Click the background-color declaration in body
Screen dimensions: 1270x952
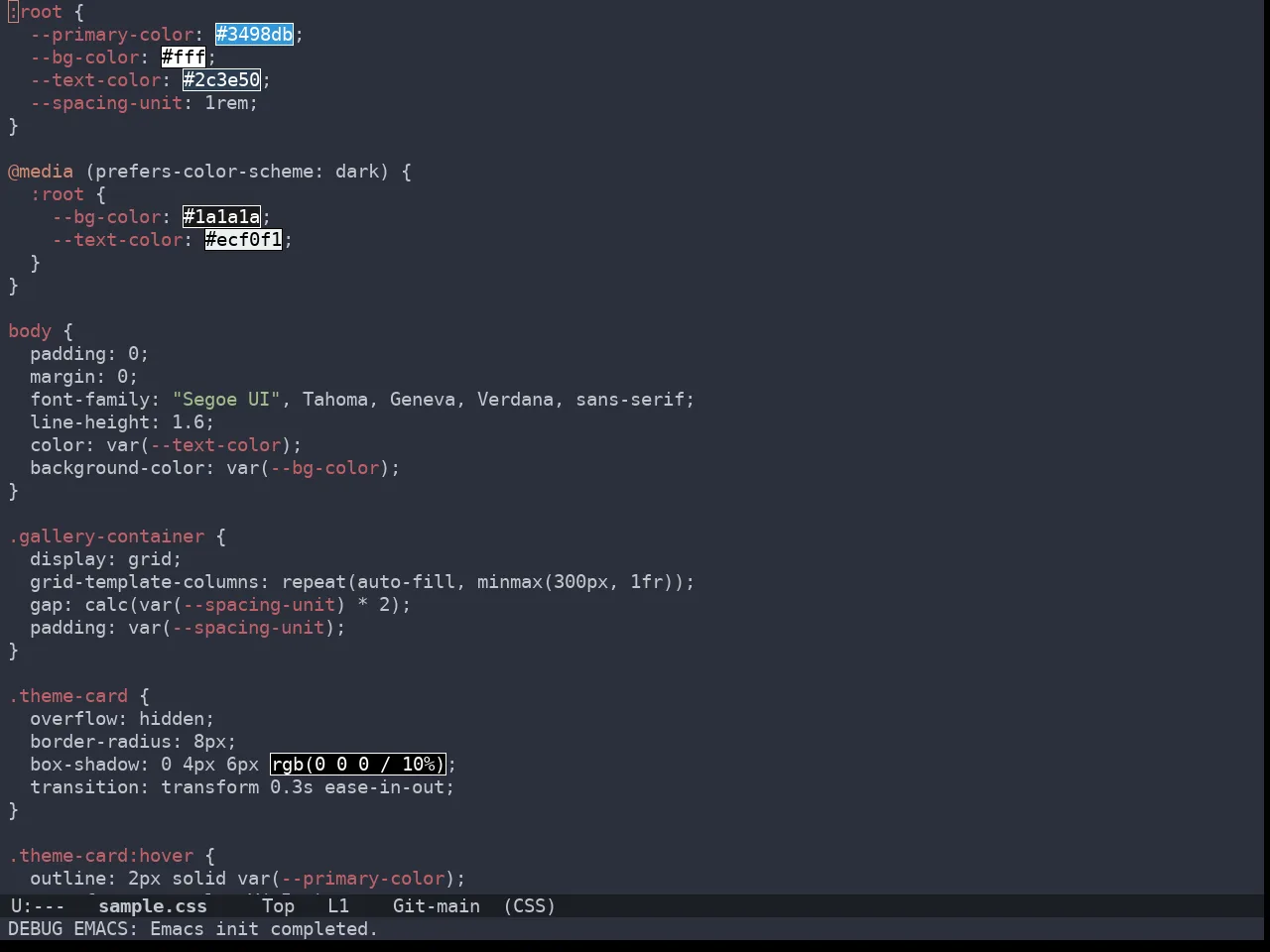click(215, 468)
